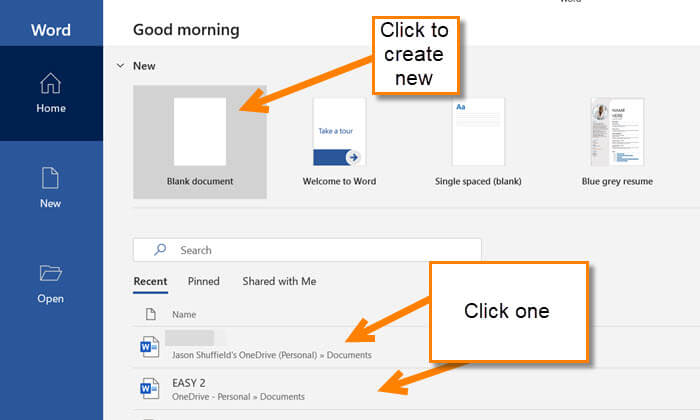This screenshot has width=700, height=420.
Task: Open the Home page in the sidebar
Action: click(51, 93)
